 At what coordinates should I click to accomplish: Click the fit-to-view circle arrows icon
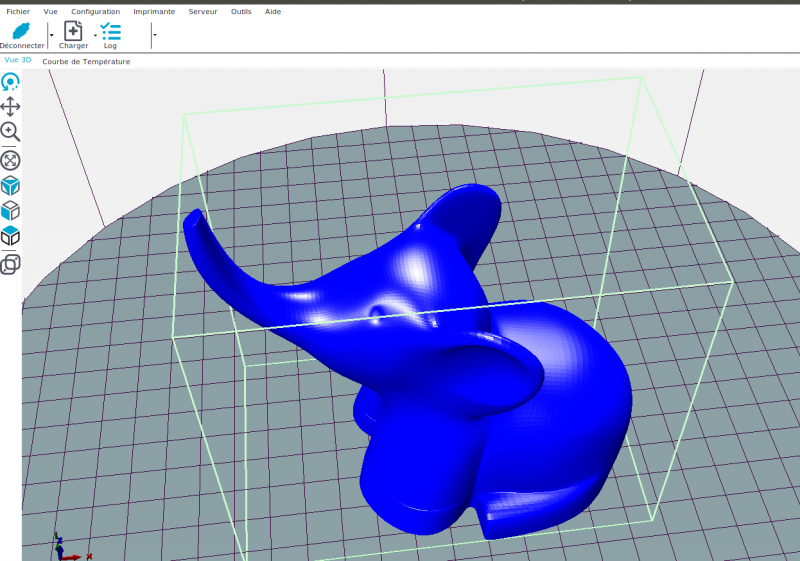[10, 161]
